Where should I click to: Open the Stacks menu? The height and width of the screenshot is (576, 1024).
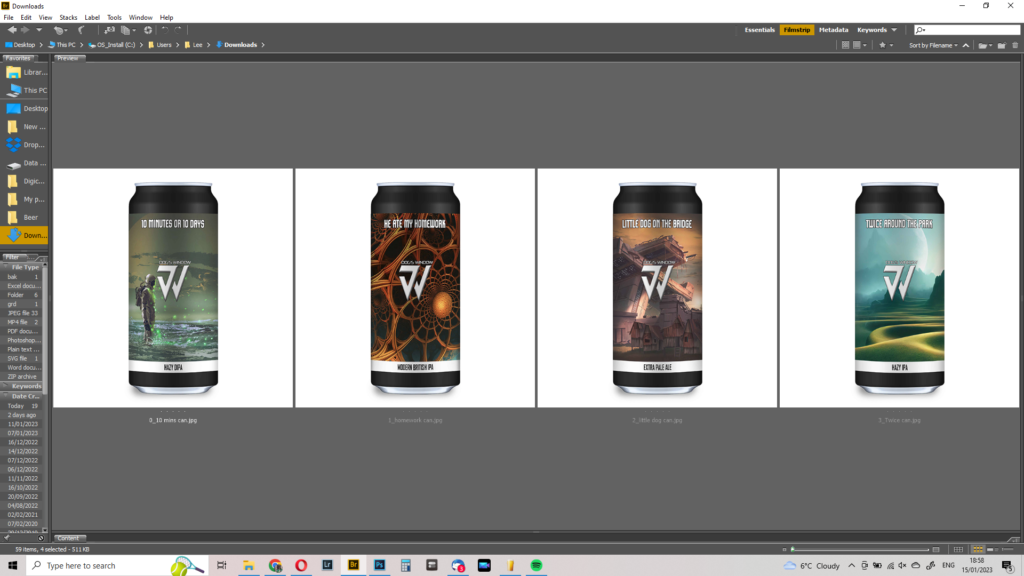point(68,17)
